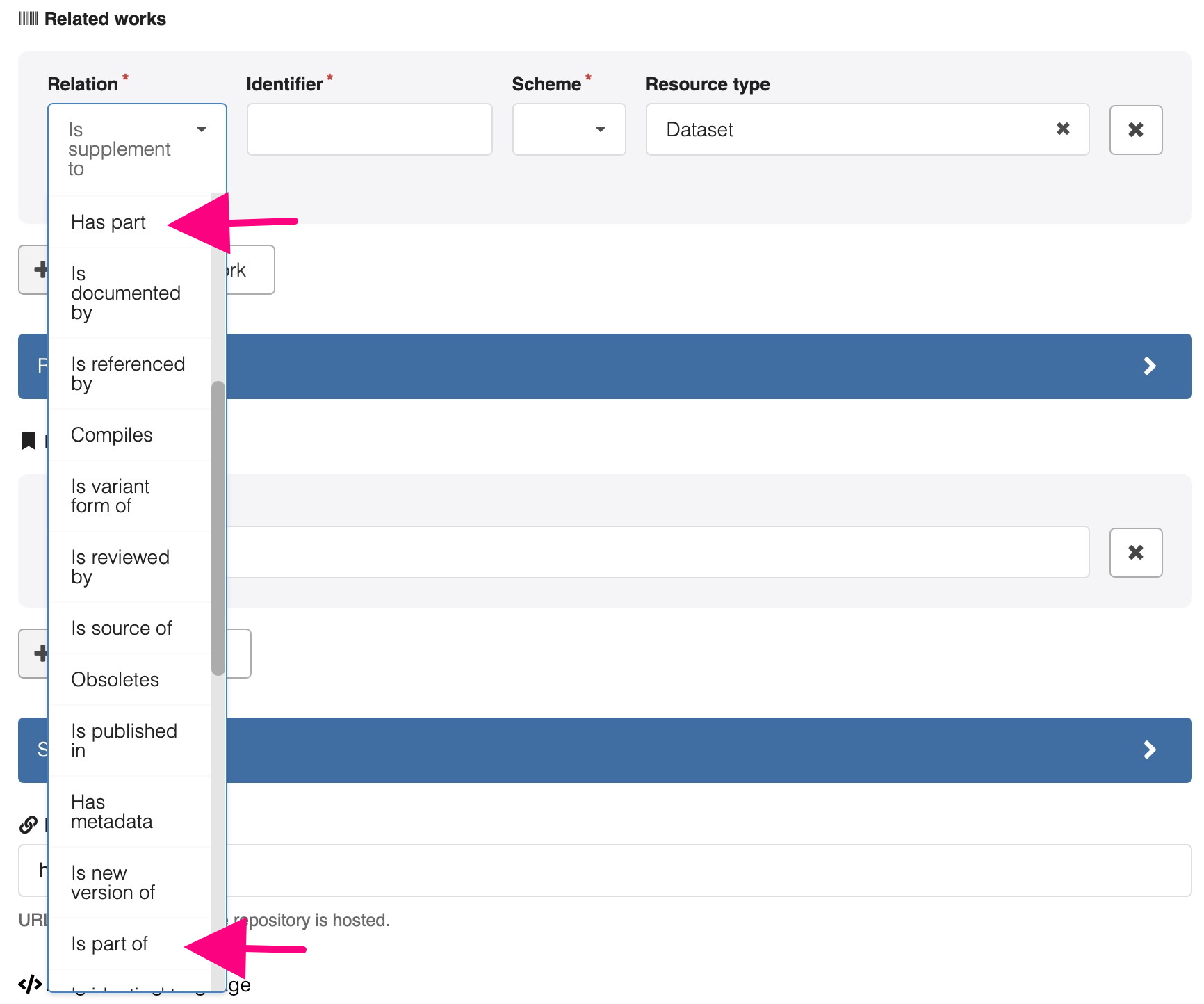Select 'Is part of' relation option
Image resolution: width=1204 pixels, height=1004 pixels.
click(x=110, y=944)
